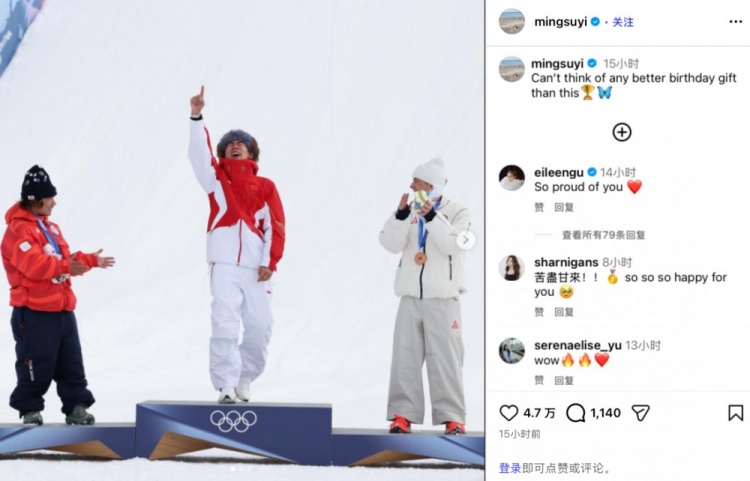Open the three-dots more options menu
The image size is (750, 481).
(x=736, y=22)
